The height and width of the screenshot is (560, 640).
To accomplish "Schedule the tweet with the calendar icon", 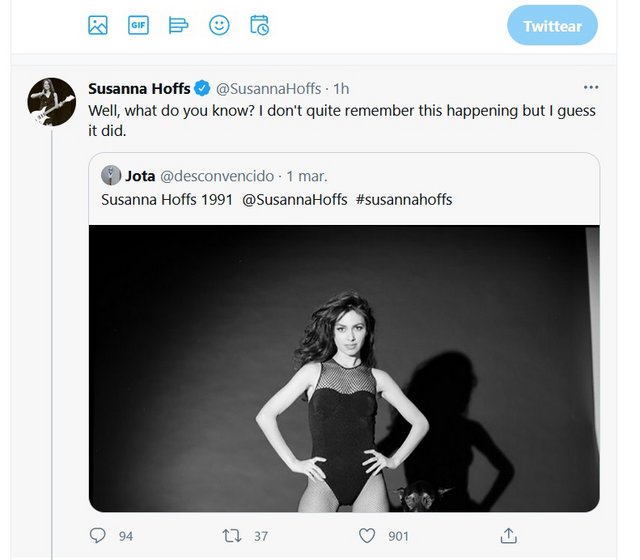I will pos(260,25).
